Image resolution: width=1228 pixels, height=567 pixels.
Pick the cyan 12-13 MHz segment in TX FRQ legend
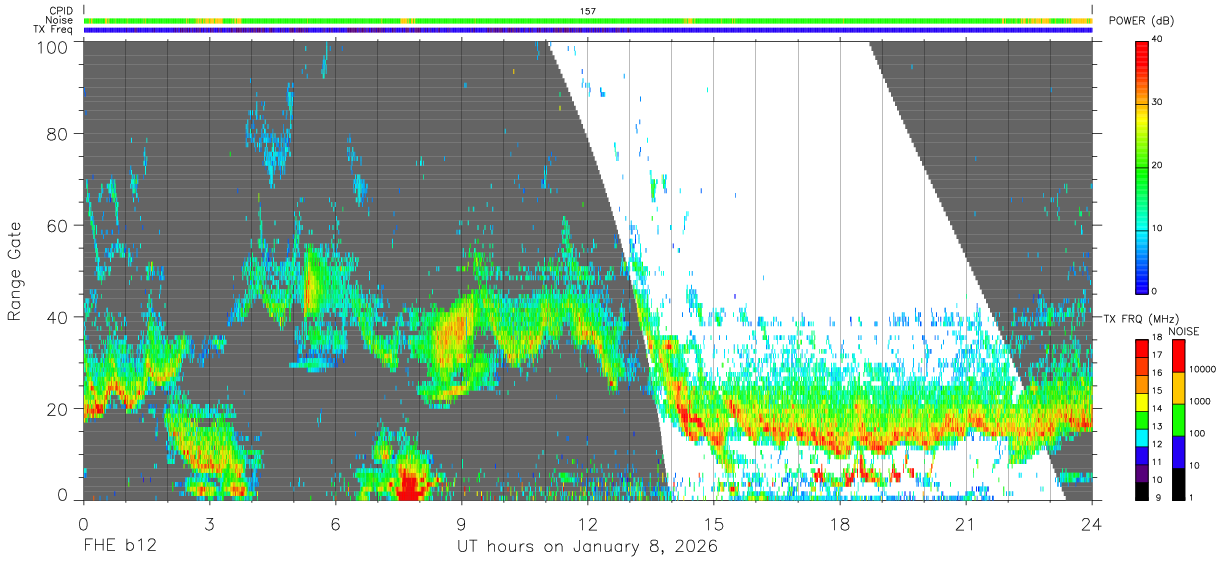pos(1142,438)
